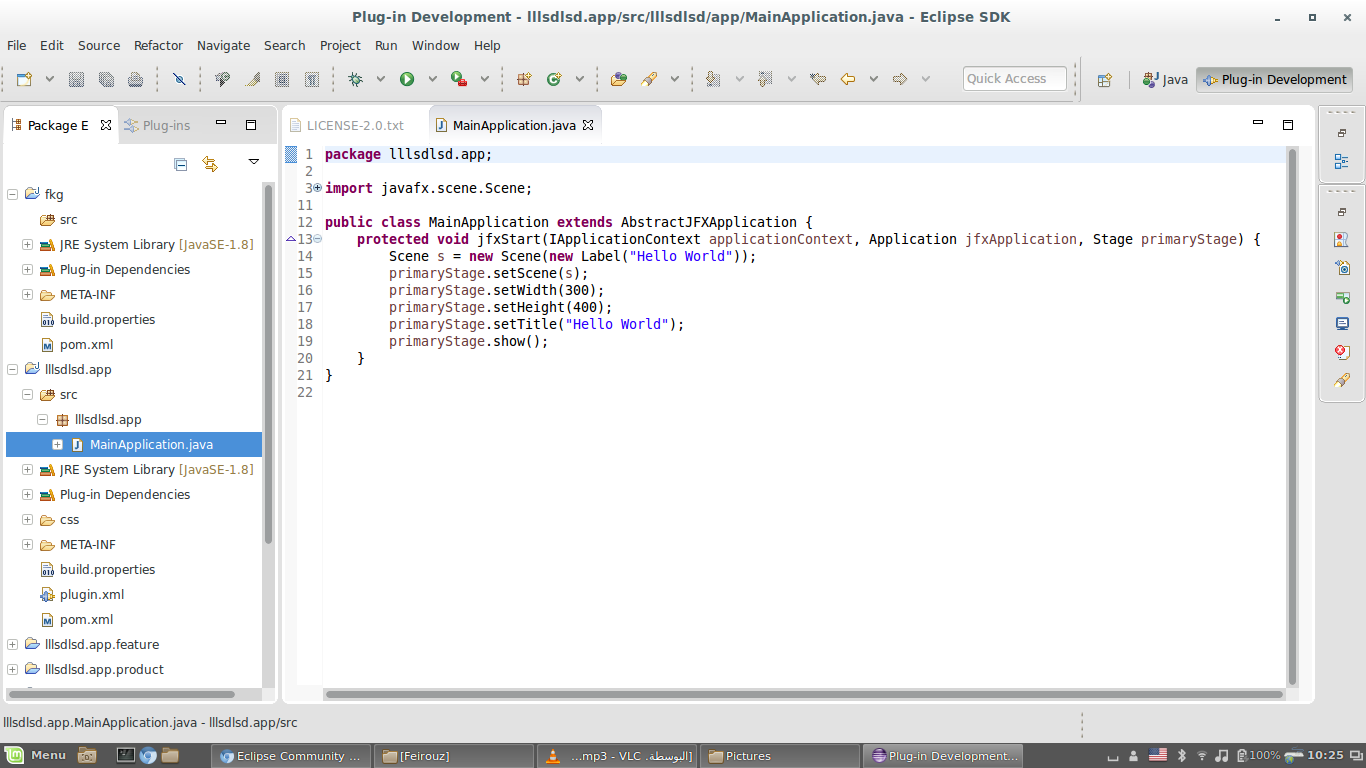Select the Plug-in Development perspective button

point(1275,80)
